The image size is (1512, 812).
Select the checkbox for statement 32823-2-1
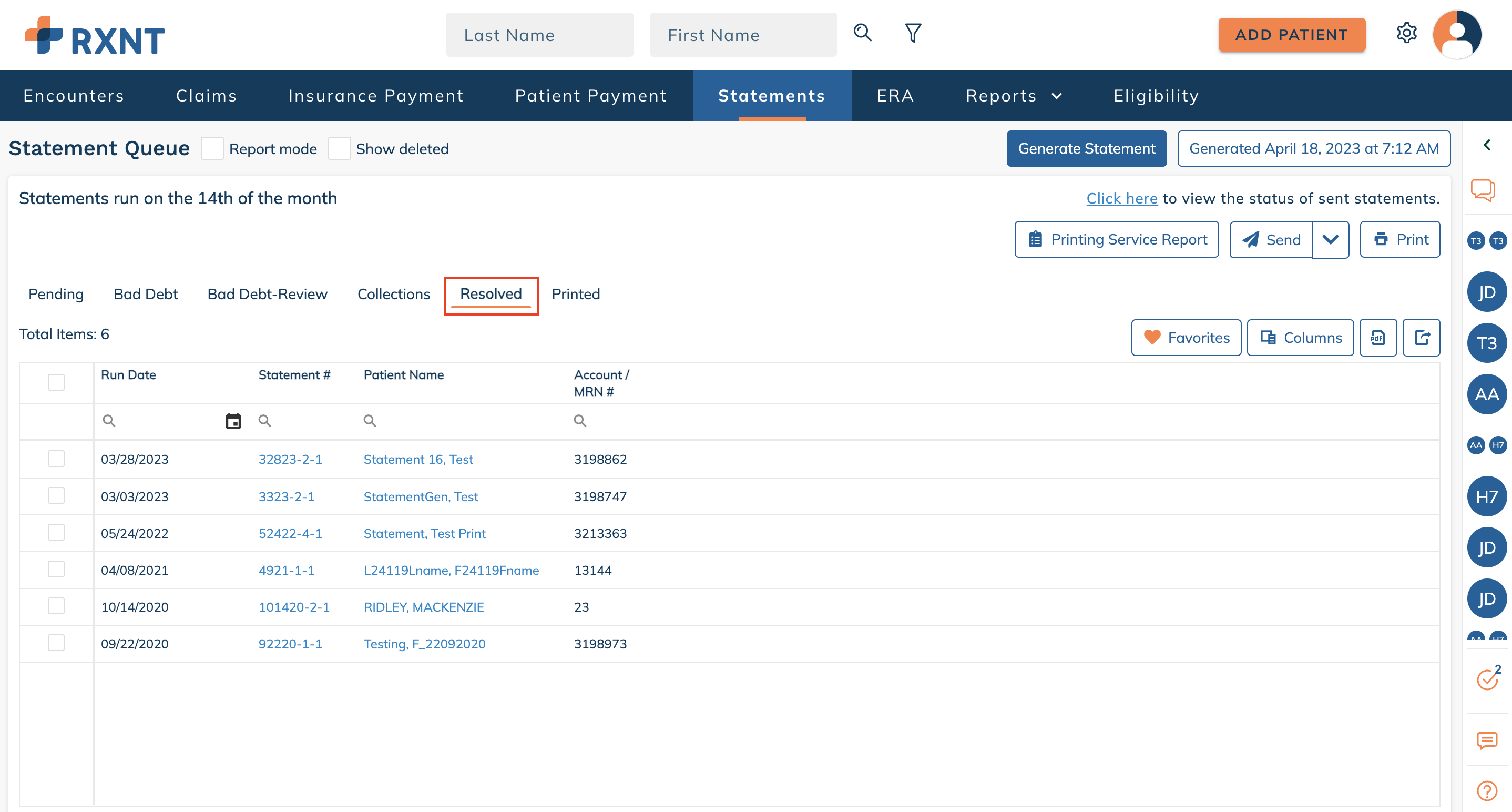tap(56, 459)
